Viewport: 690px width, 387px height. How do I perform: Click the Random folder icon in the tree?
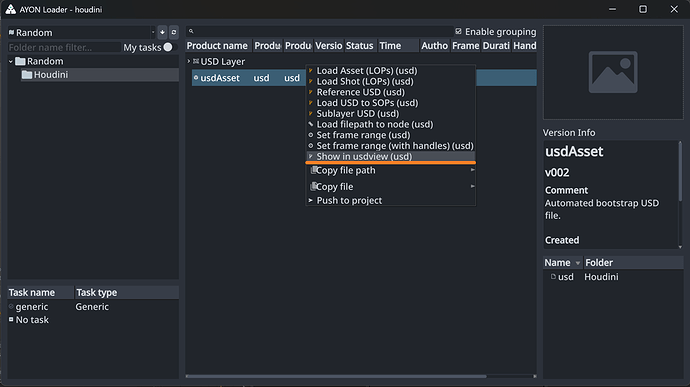(x=20, y=61)
